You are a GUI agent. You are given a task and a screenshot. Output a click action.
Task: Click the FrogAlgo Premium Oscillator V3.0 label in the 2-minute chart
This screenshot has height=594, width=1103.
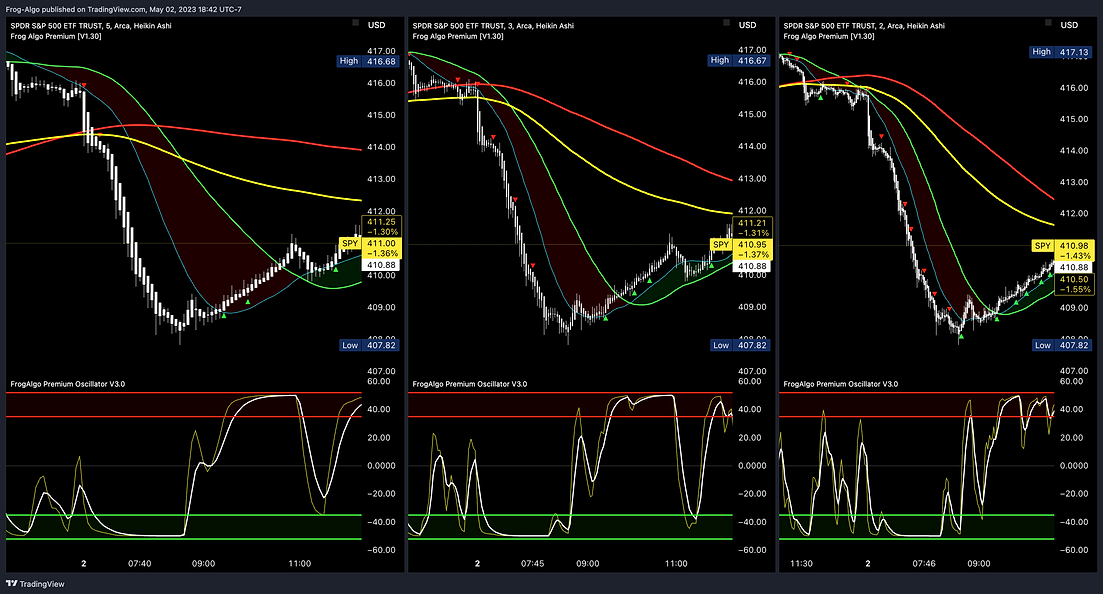point(841,384)
